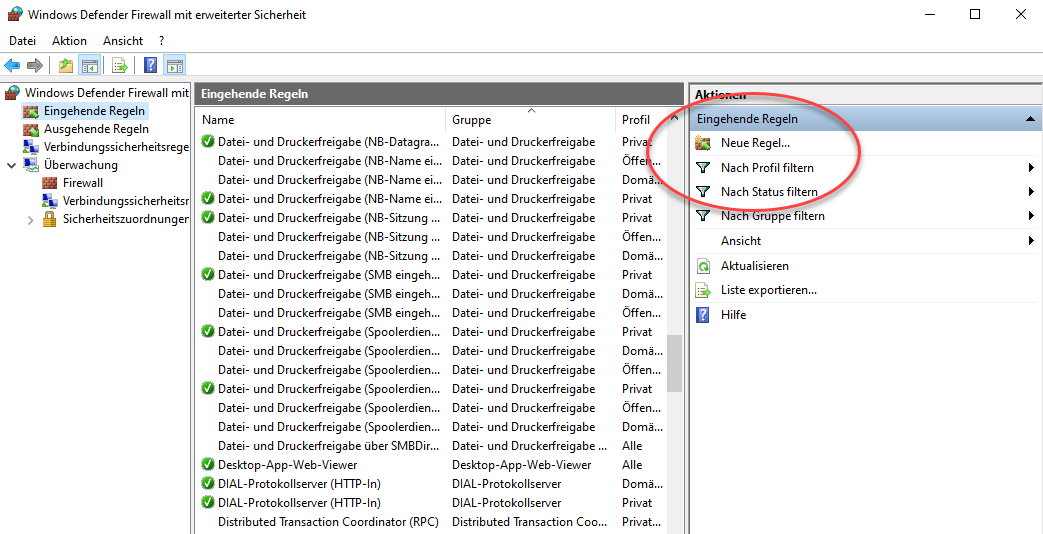Click group cell 'Datei- und Druckerfreigabe ...' of SMBDir row
The image size is (1043, 534).
click(529, 446)
